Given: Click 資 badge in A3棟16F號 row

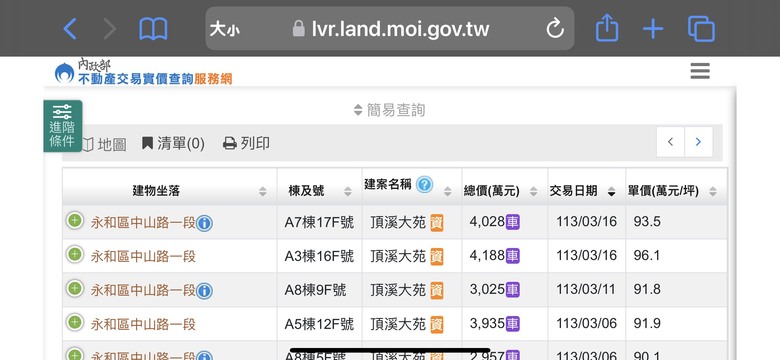Looking at the screenshot, I should 437,257.
